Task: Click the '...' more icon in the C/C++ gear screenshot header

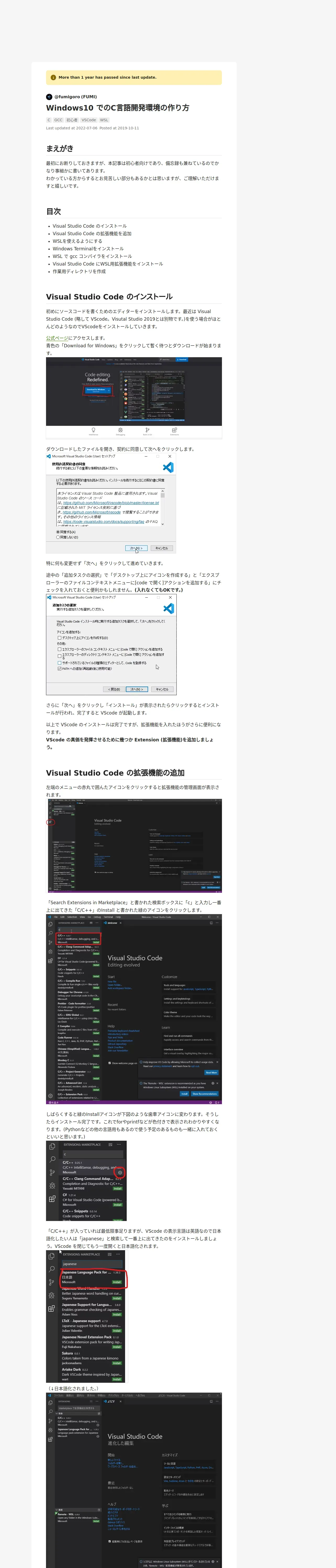Action: click(118, 1144)
